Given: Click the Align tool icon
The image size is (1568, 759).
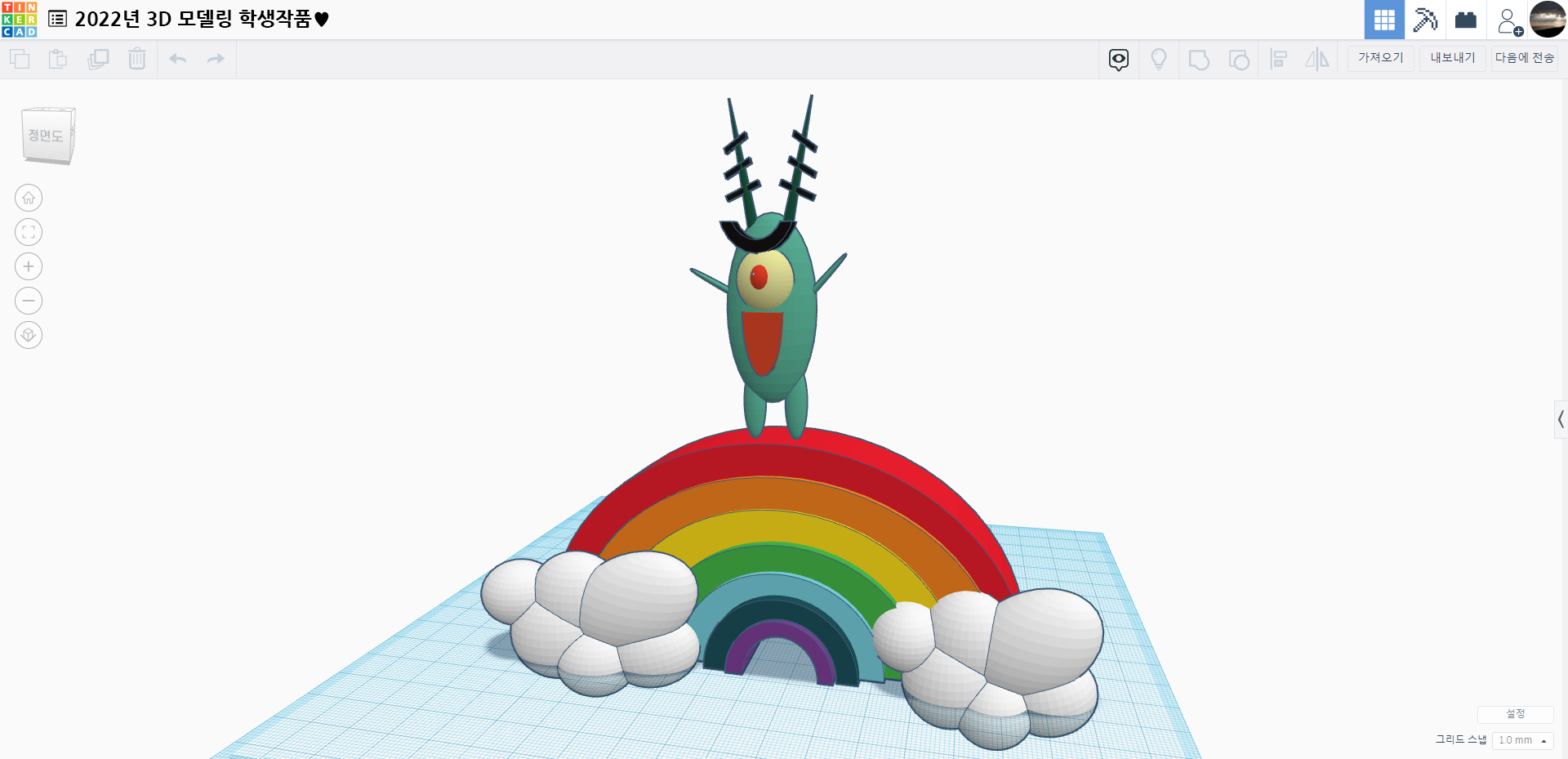Looking at the screenshot, I should [1279, 59].
